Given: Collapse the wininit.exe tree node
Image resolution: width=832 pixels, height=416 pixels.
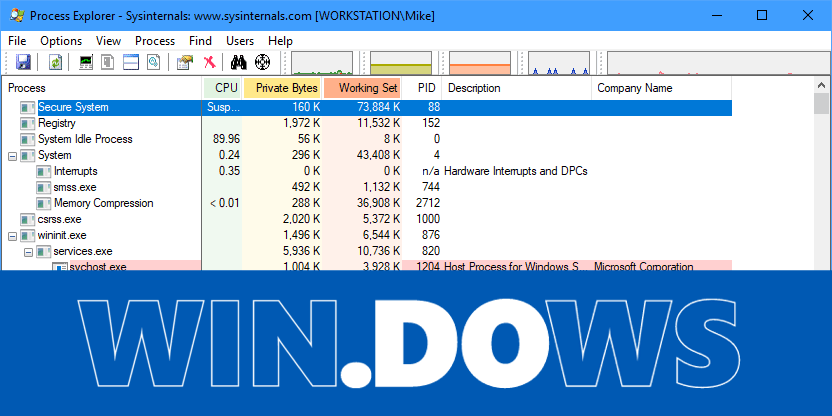Looking at the screenshot, I should (12, 236).
